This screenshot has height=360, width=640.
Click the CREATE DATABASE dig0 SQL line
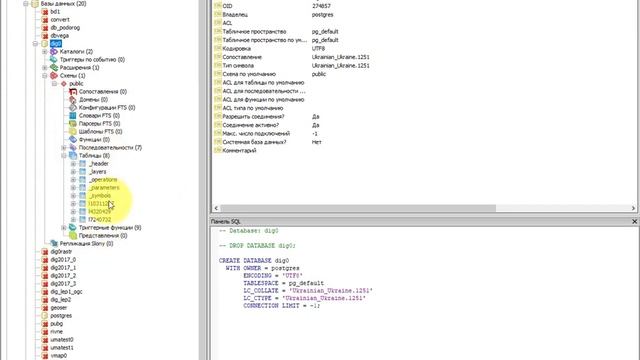pos(254,260)
